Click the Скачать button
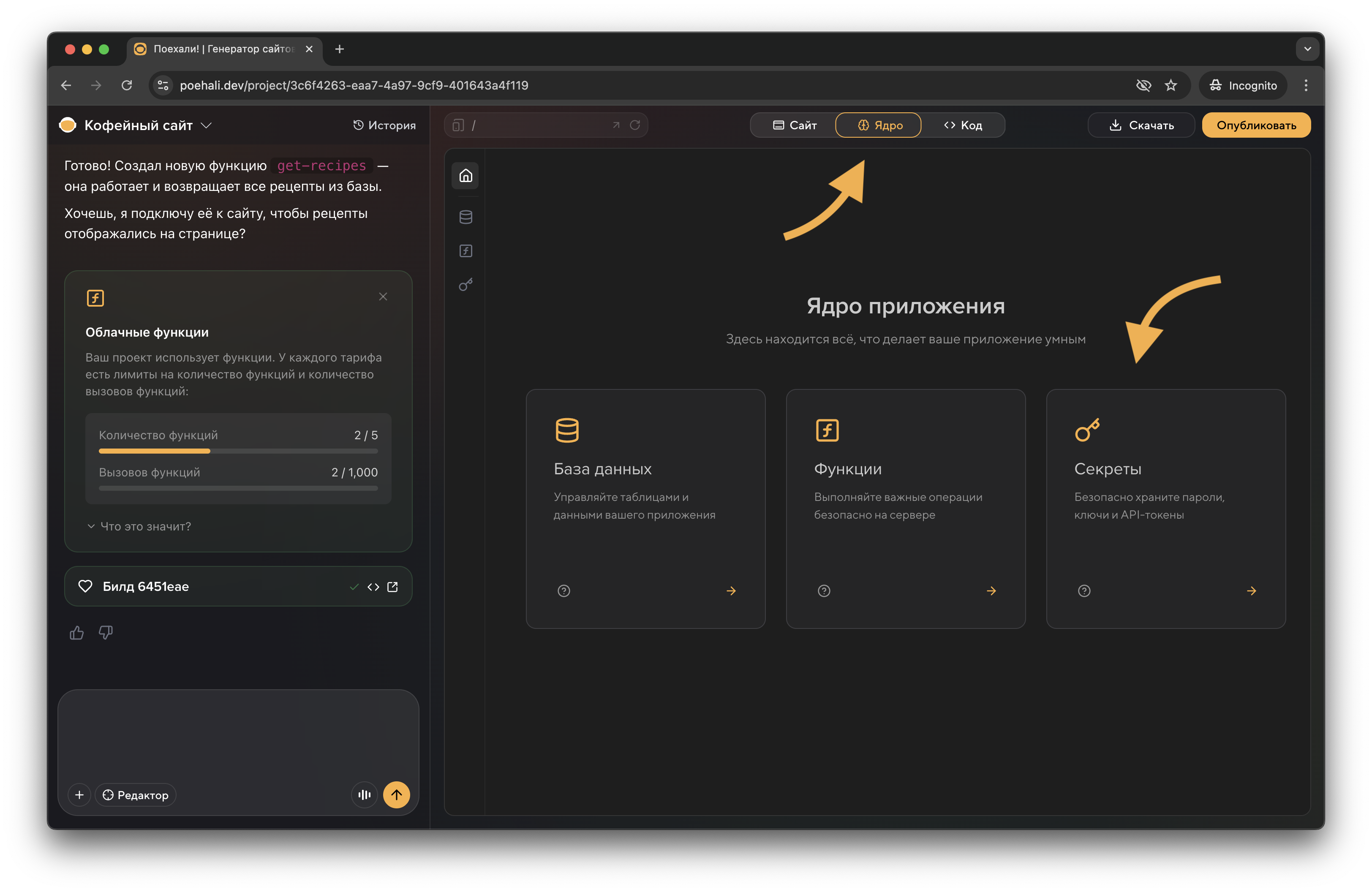 [x=1141, y=125]
